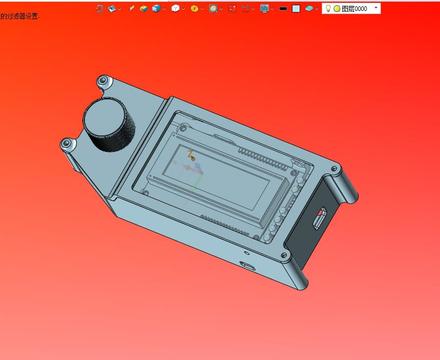Click the teal layer visibility icon
The image size is (440, 360).
pyautogui.click(x=309, y=9)
